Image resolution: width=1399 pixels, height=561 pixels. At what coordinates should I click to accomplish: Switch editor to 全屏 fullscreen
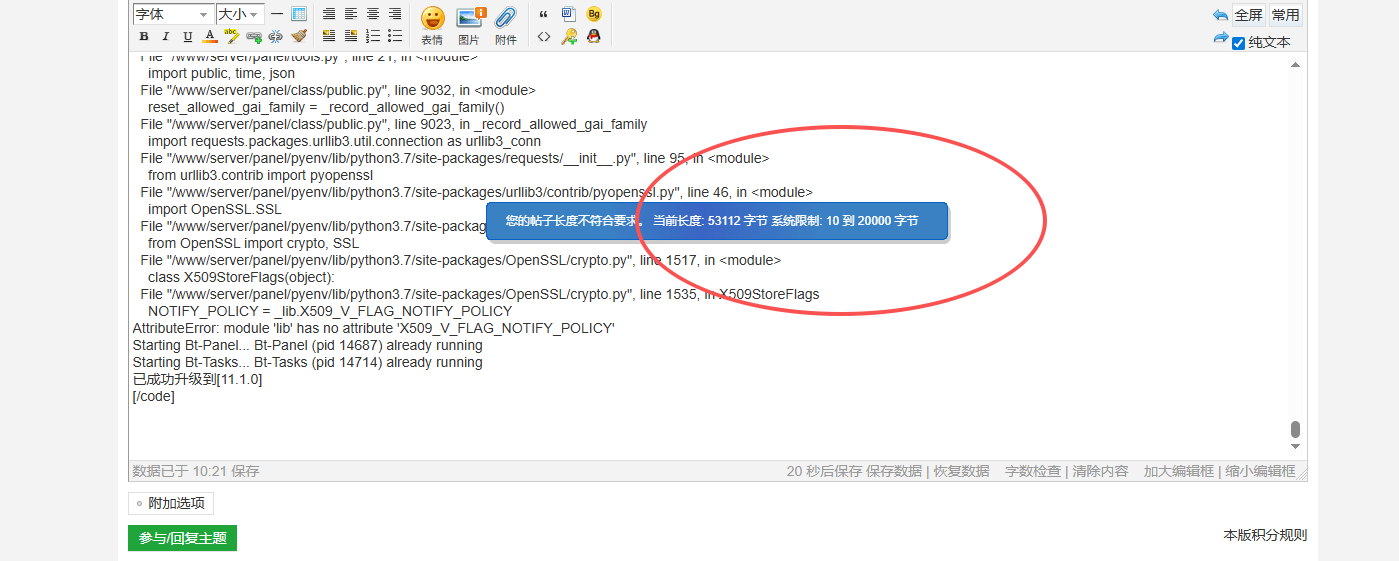[x=1248, y=15]
